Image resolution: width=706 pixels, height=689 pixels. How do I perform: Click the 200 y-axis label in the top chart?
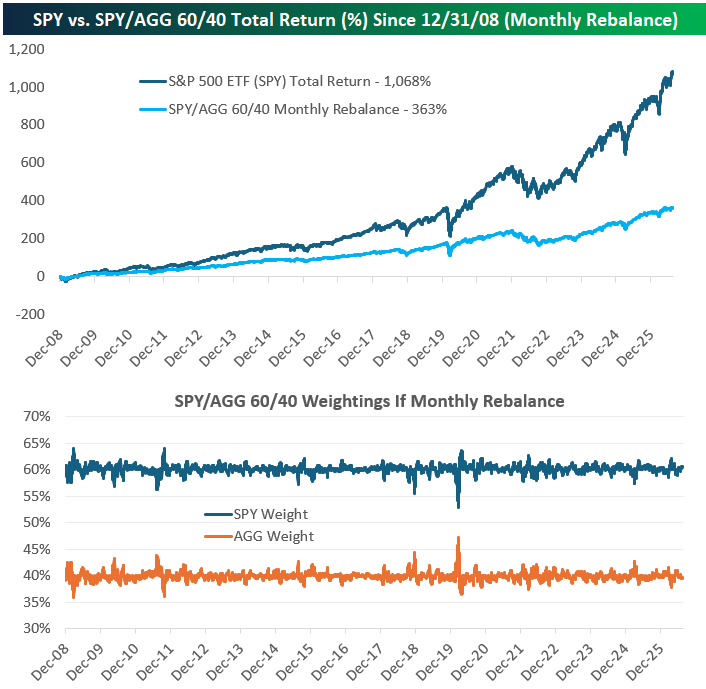32,238
